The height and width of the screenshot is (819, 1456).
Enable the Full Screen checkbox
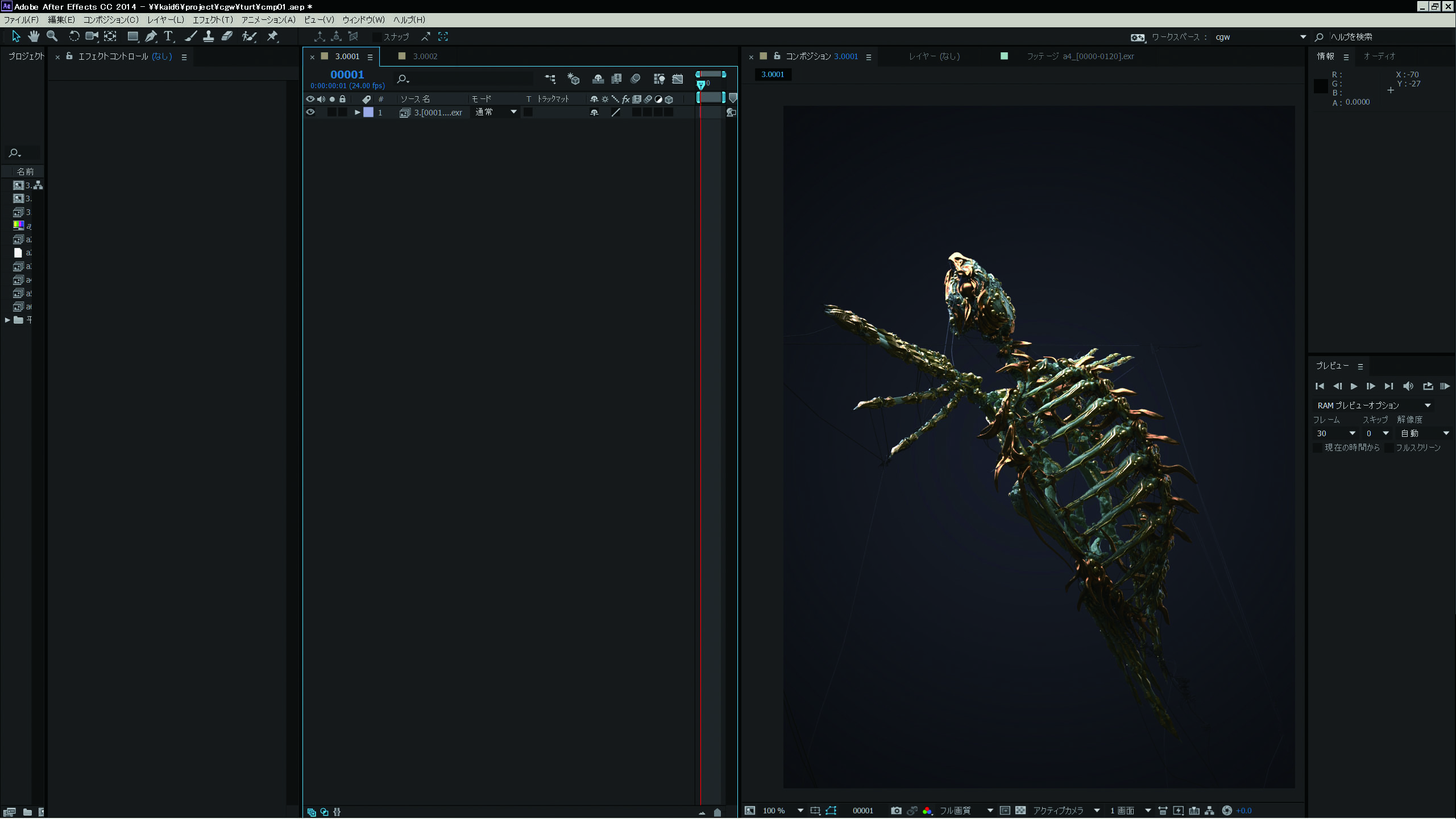pyautogui.click(x=1388, y=448)
